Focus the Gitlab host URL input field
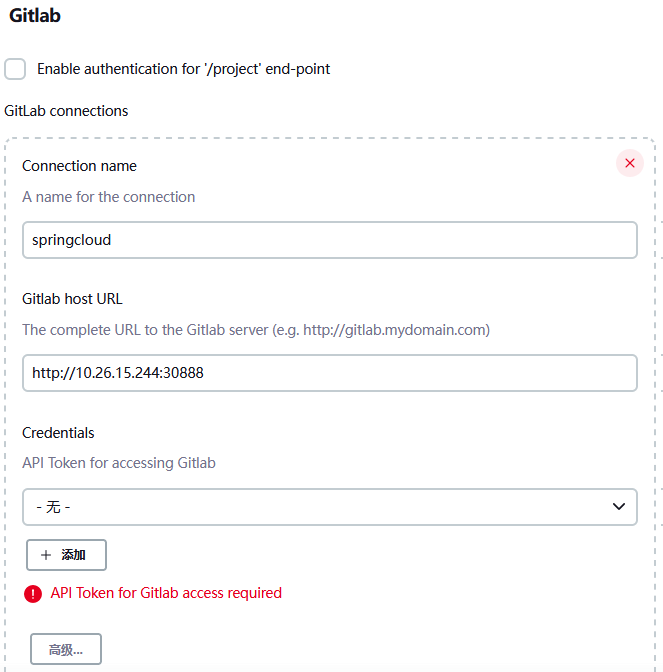 (330, 373)
